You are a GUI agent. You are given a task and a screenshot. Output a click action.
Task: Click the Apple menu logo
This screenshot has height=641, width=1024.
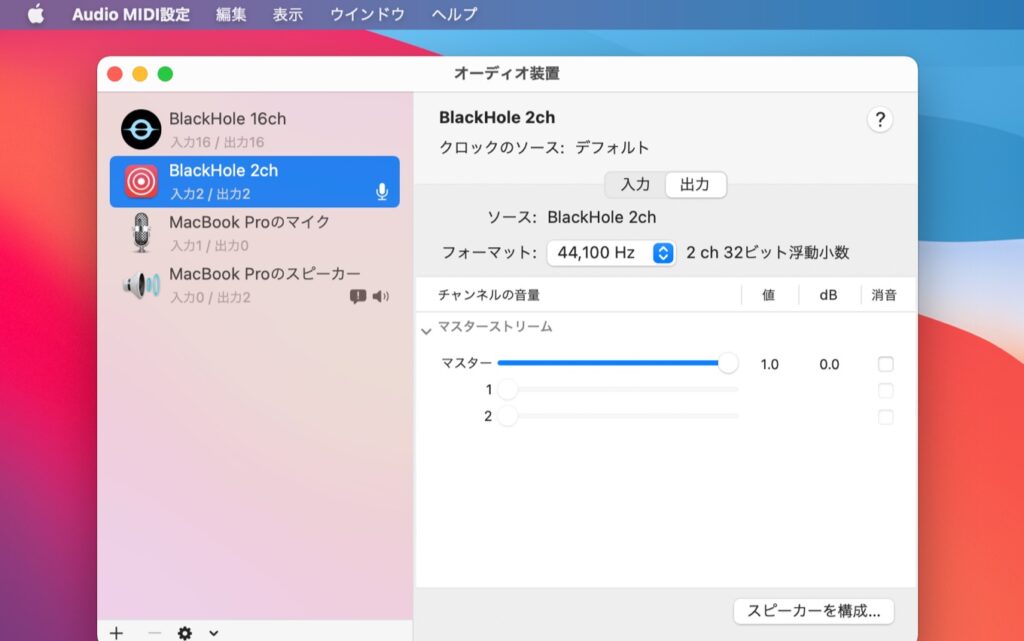click(36, 14)
